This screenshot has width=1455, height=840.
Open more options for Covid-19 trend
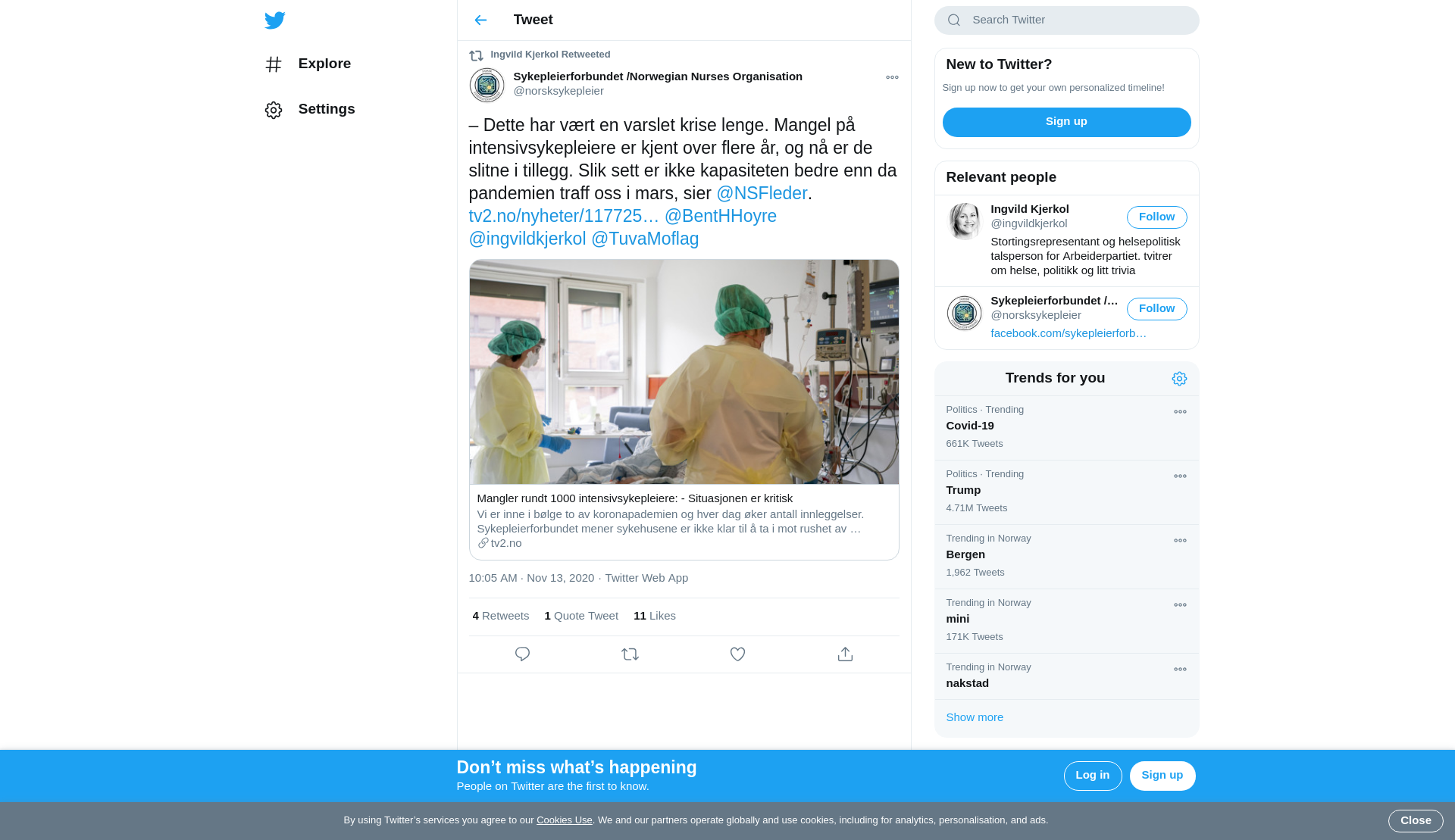(1180, 412)
